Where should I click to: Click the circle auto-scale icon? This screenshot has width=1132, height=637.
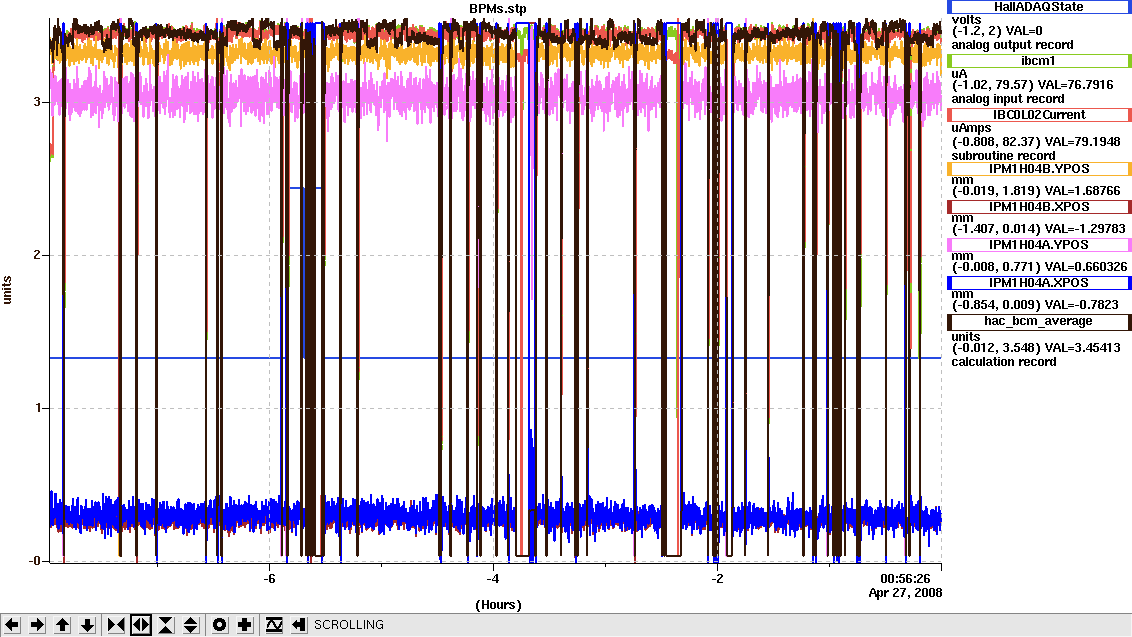coord(219,625)
